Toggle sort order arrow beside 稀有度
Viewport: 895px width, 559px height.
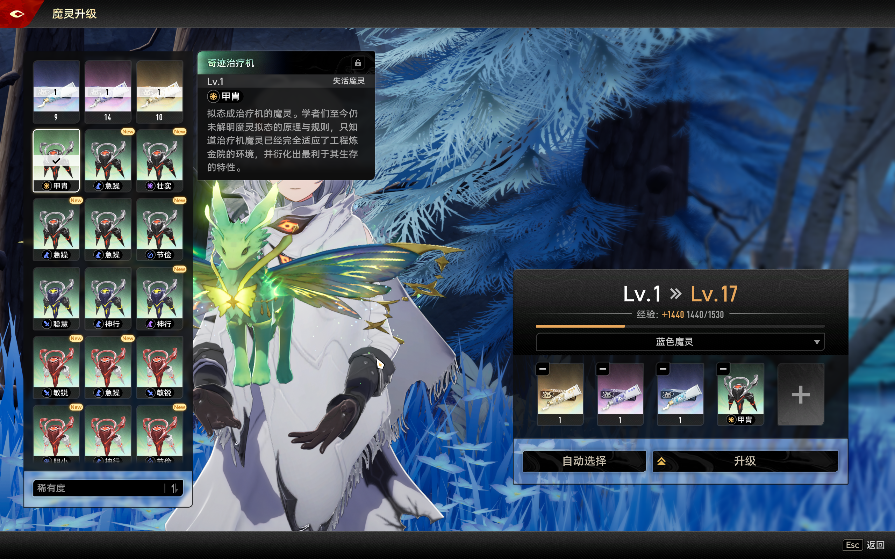(x=175, y=488)
